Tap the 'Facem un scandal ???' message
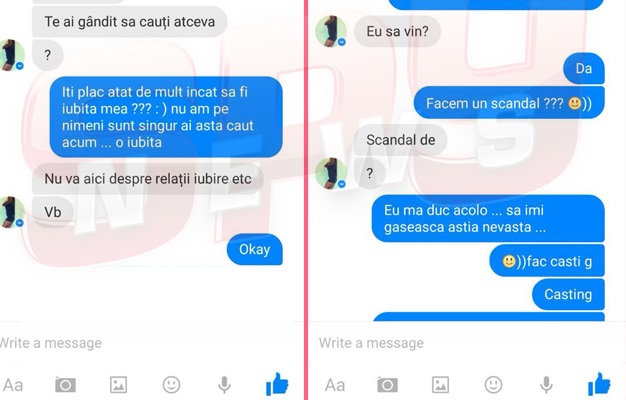Screen dimensions: 626x400 coord(509,103)
